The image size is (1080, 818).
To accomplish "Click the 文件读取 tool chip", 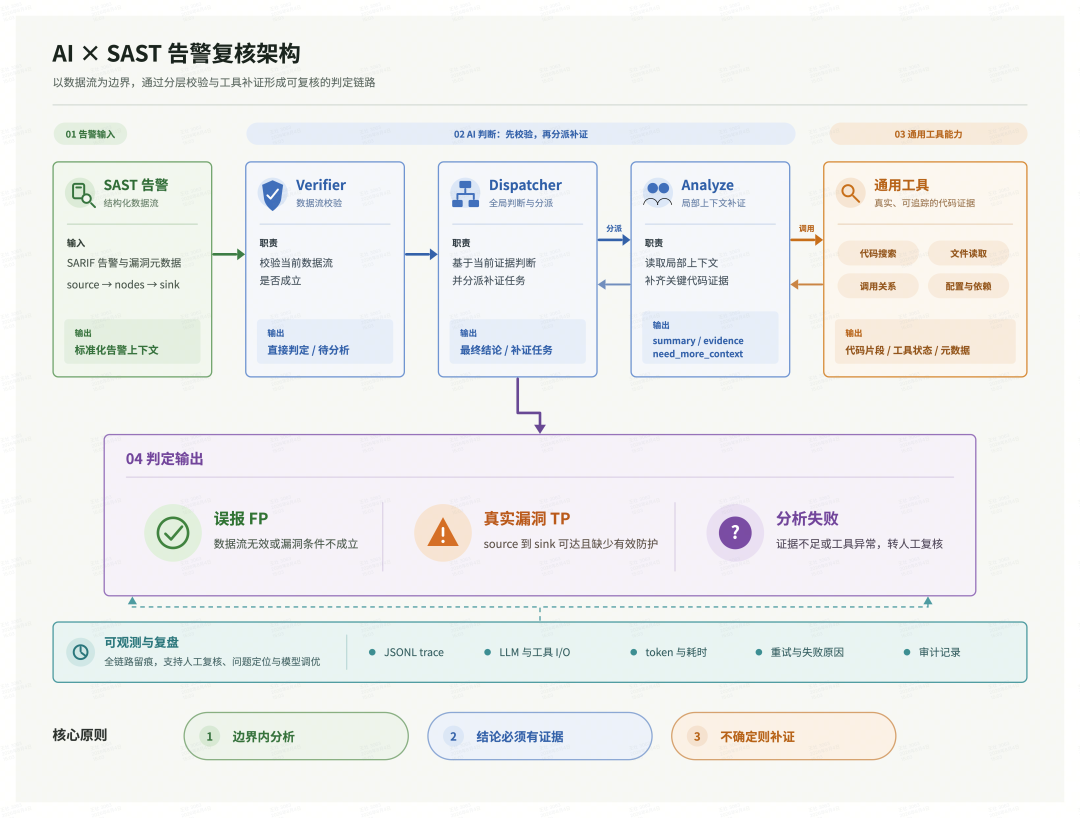I will 968,253.
